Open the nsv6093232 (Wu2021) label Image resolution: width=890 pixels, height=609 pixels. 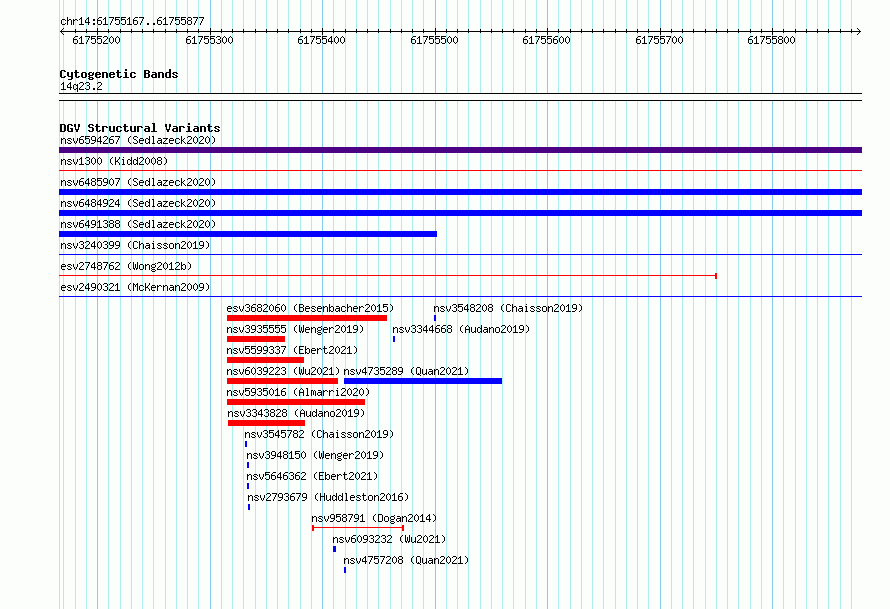click(389, 539)
